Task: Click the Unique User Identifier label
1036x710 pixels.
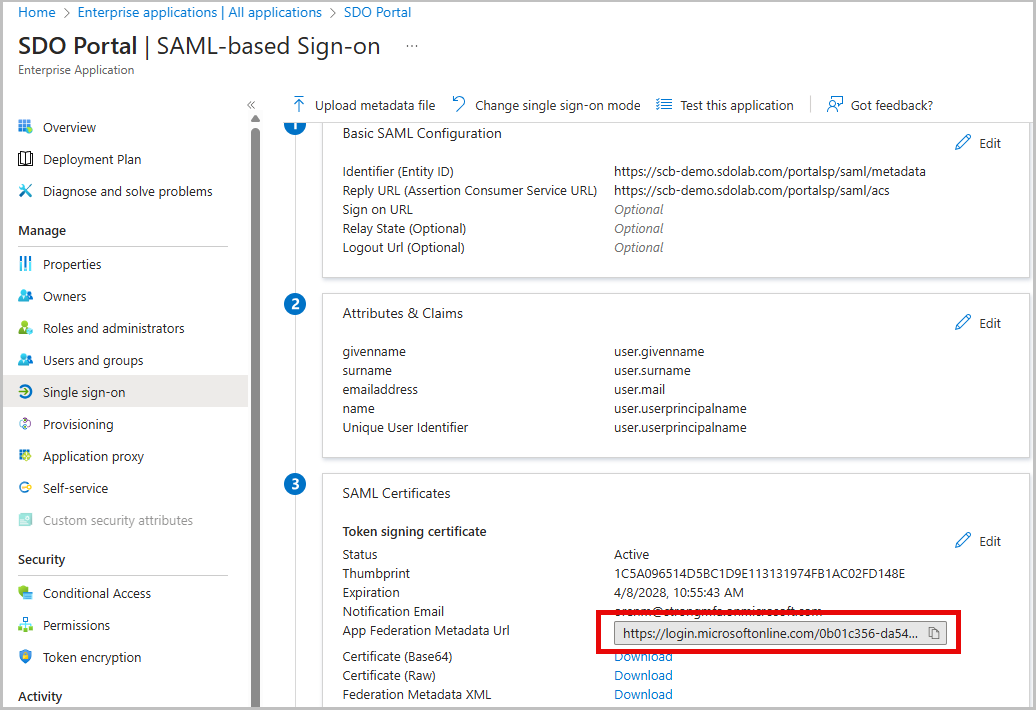Action: click(405, 427)
